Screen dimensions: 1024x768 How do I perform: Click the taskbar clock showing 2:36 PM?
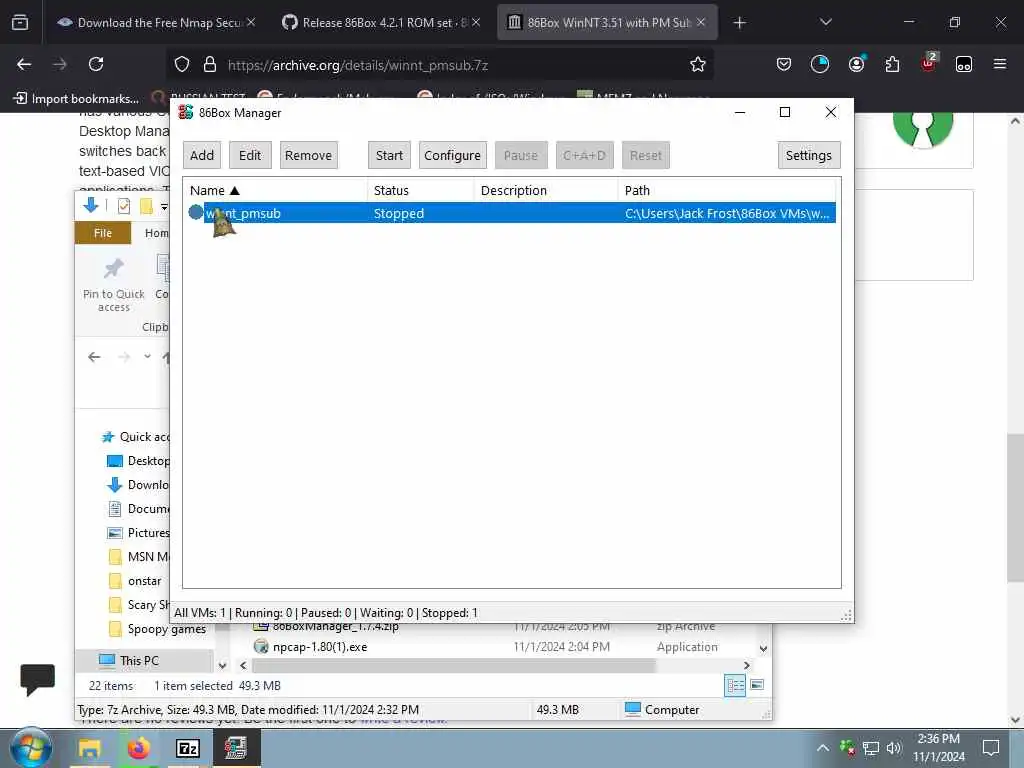click(938, 748)
